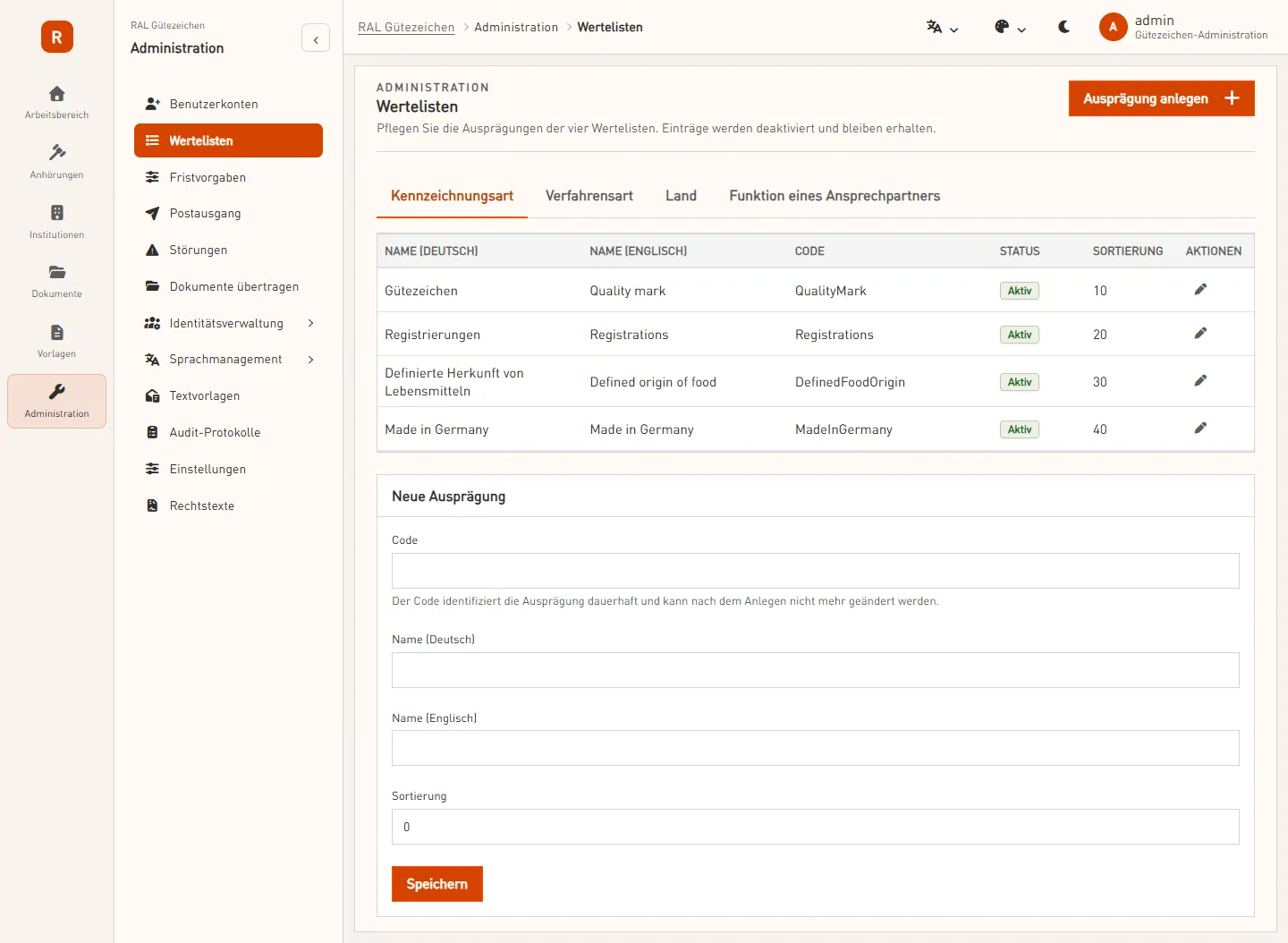Screen dimensions: 1288x943
Task: Click the Speichern button
Action: click(x=436, y=884)
